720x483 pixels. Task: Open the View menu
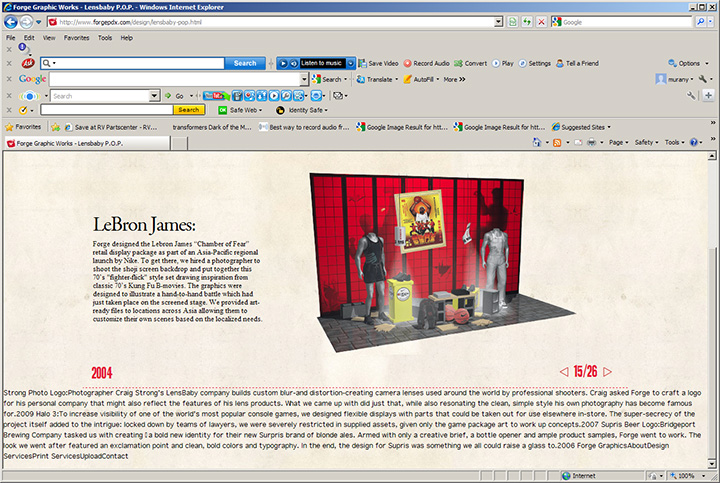[49, 38]
